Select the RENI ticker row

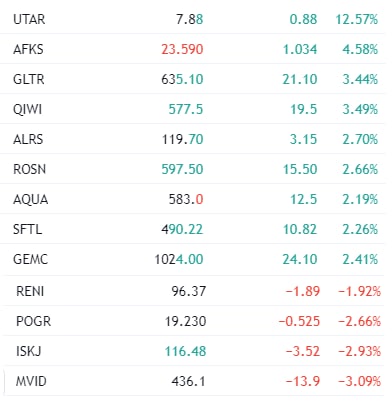[193, 291]
